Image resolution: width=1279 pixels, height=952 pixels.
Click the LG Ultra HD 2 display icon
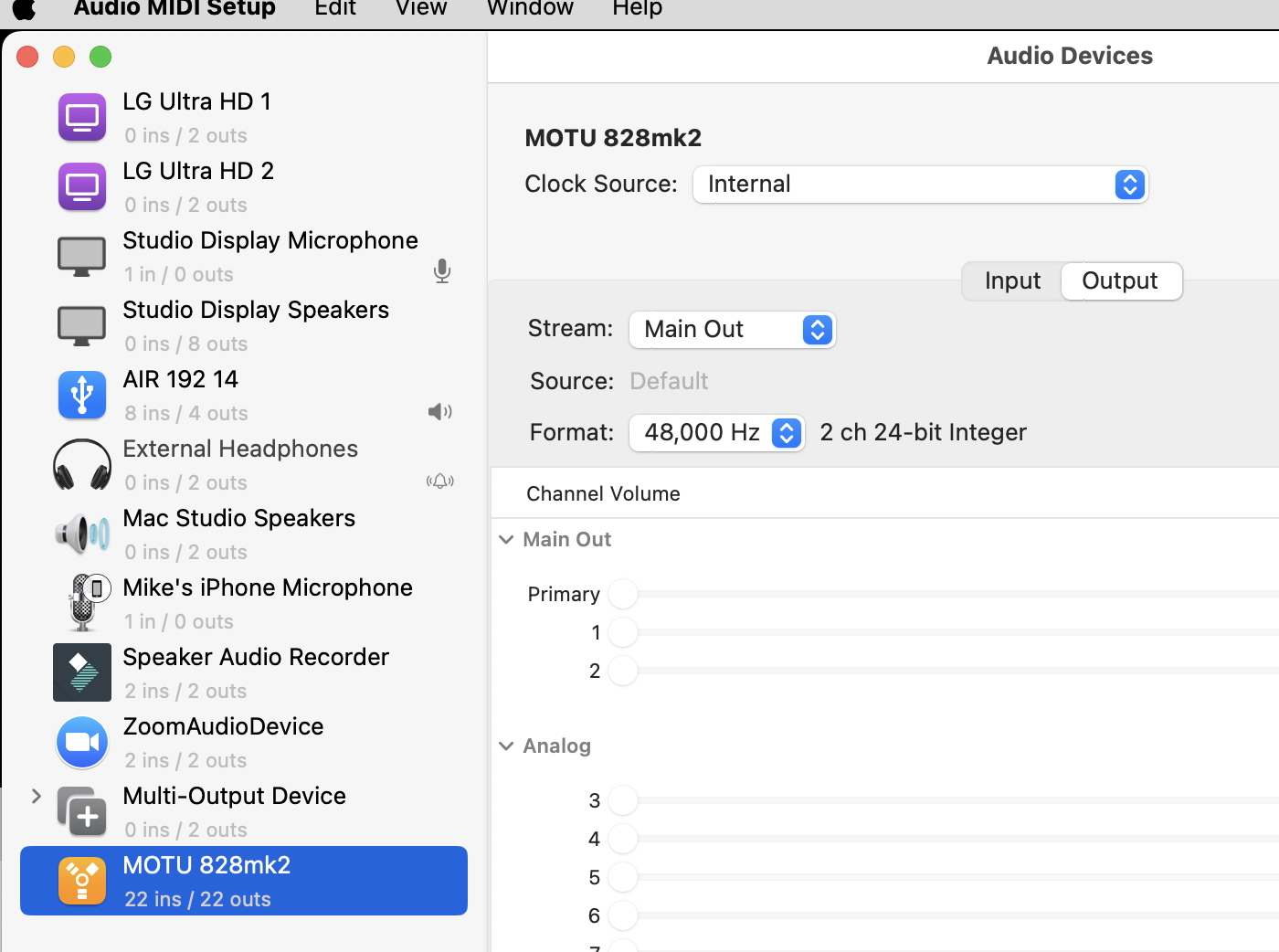point(82,187)
